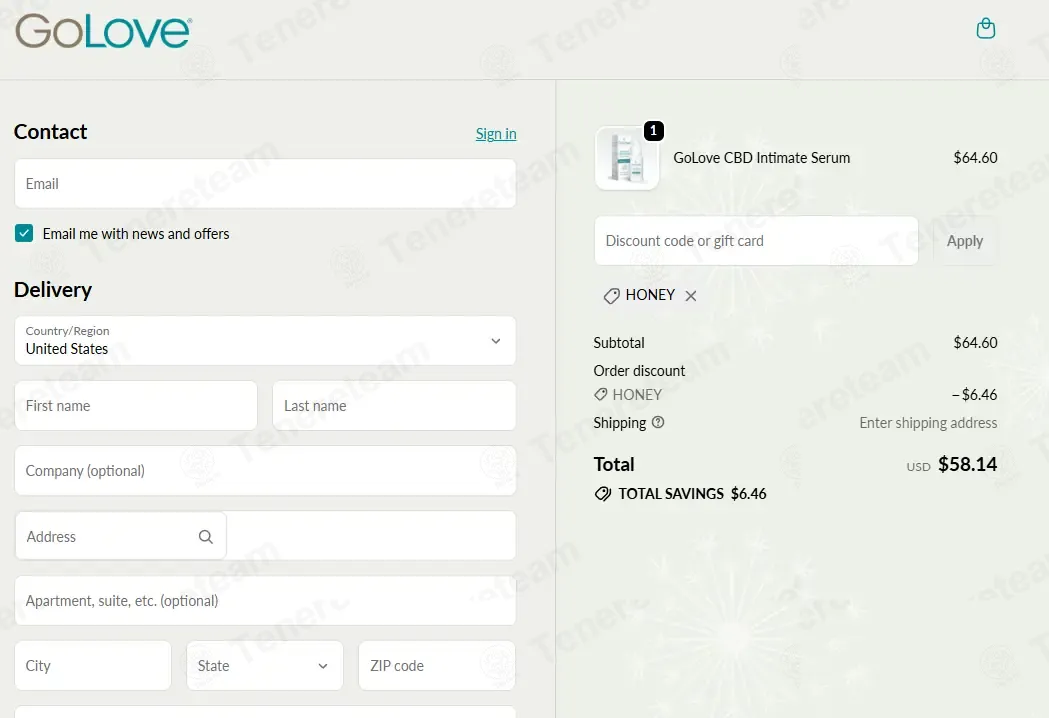Click the City input field
This screenshot has width=1049, height=718.
coord(93,665)
